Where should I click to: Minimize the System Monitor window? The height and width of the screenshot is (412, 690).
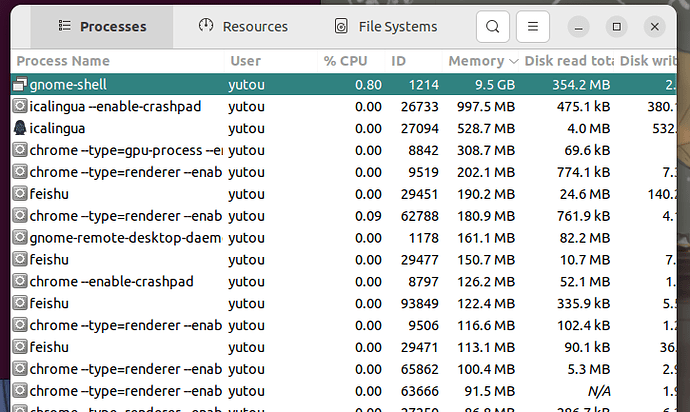tap(579, 27)
